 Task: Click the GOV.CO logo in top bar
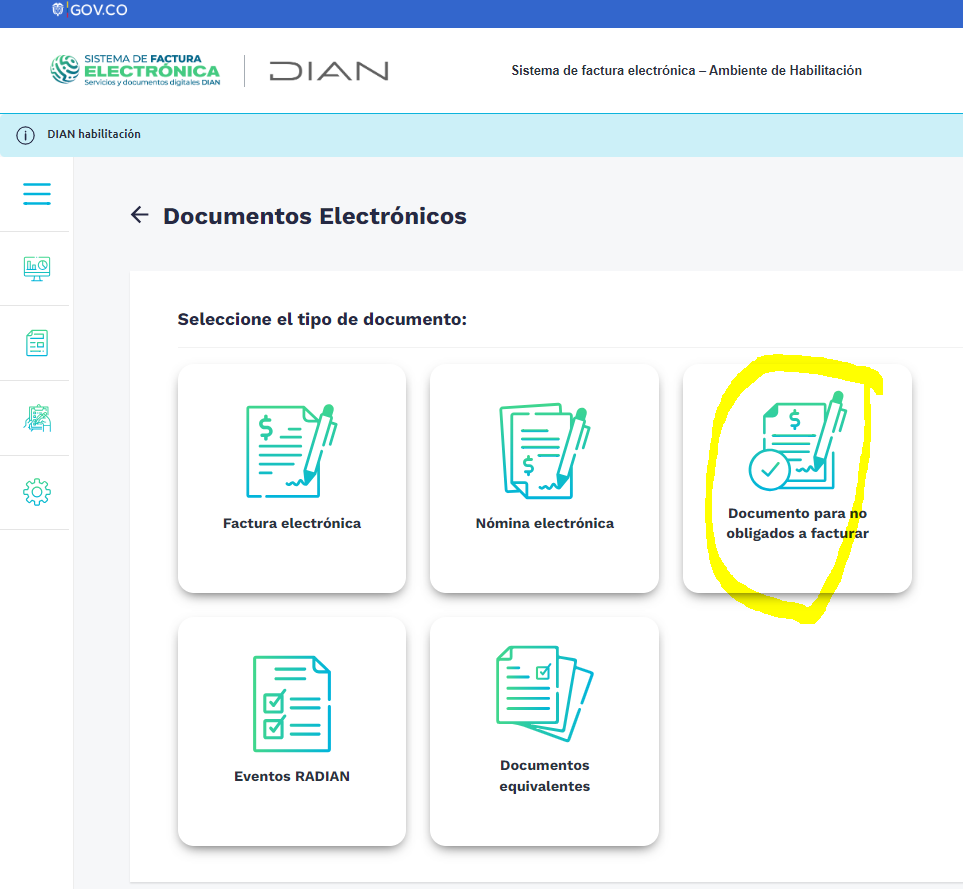coord(90,10)
